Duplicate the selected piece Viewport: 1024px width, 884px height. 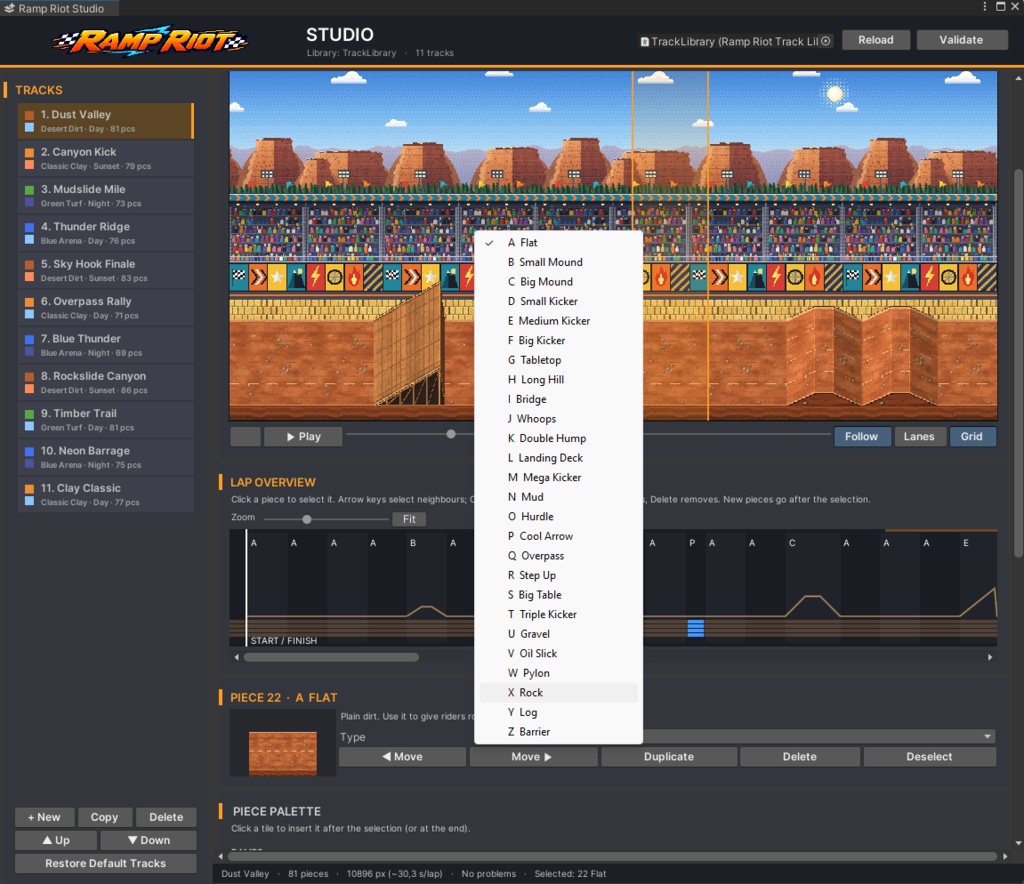coord(669,757)
